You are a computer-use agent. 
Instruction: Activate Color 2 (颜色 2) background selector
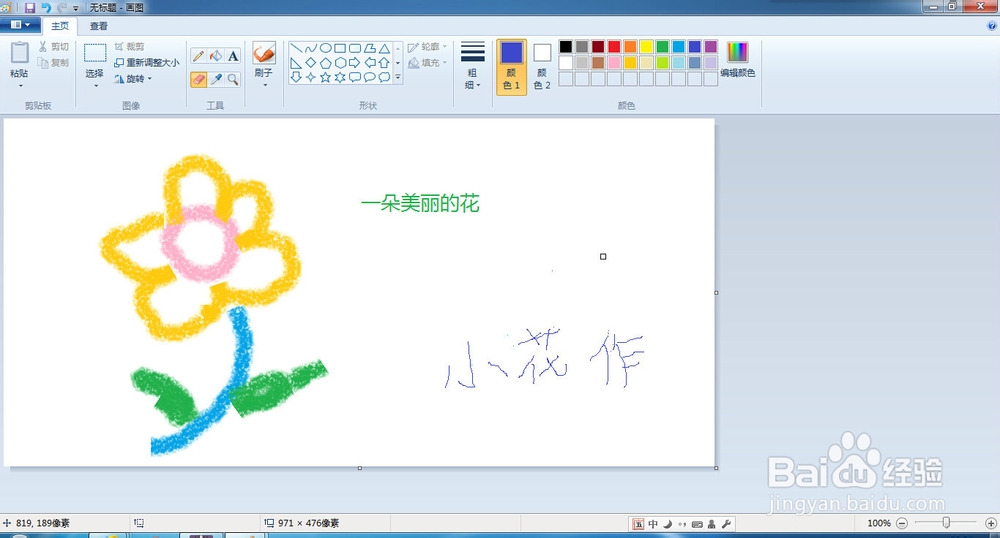click(x=542, y=67)
